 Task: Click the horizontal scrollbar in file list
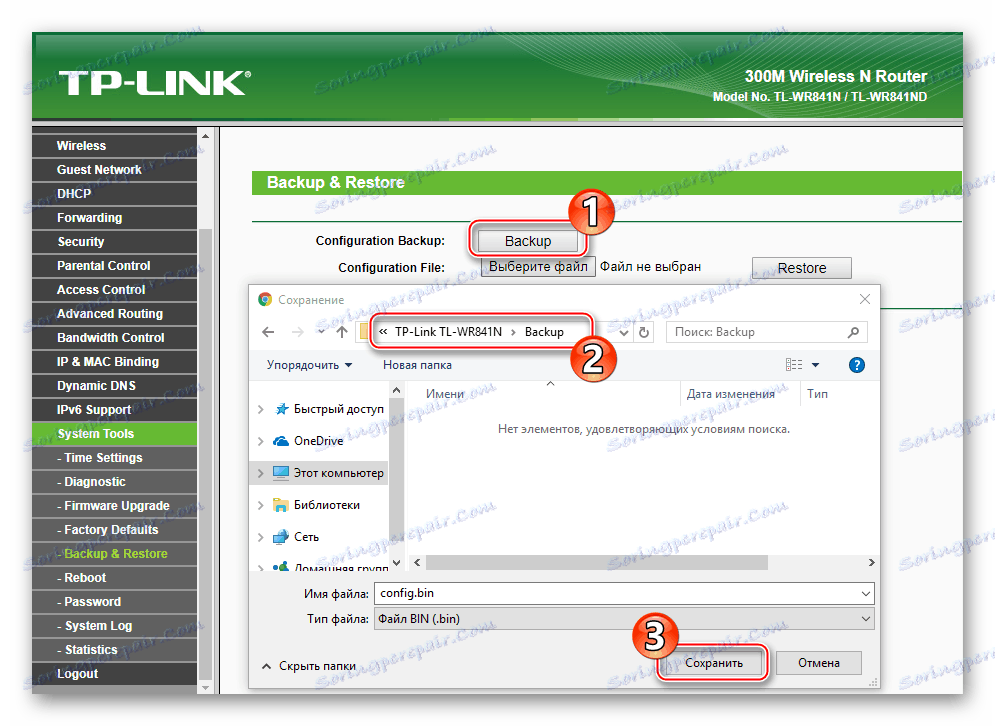[x=596, y=562]
